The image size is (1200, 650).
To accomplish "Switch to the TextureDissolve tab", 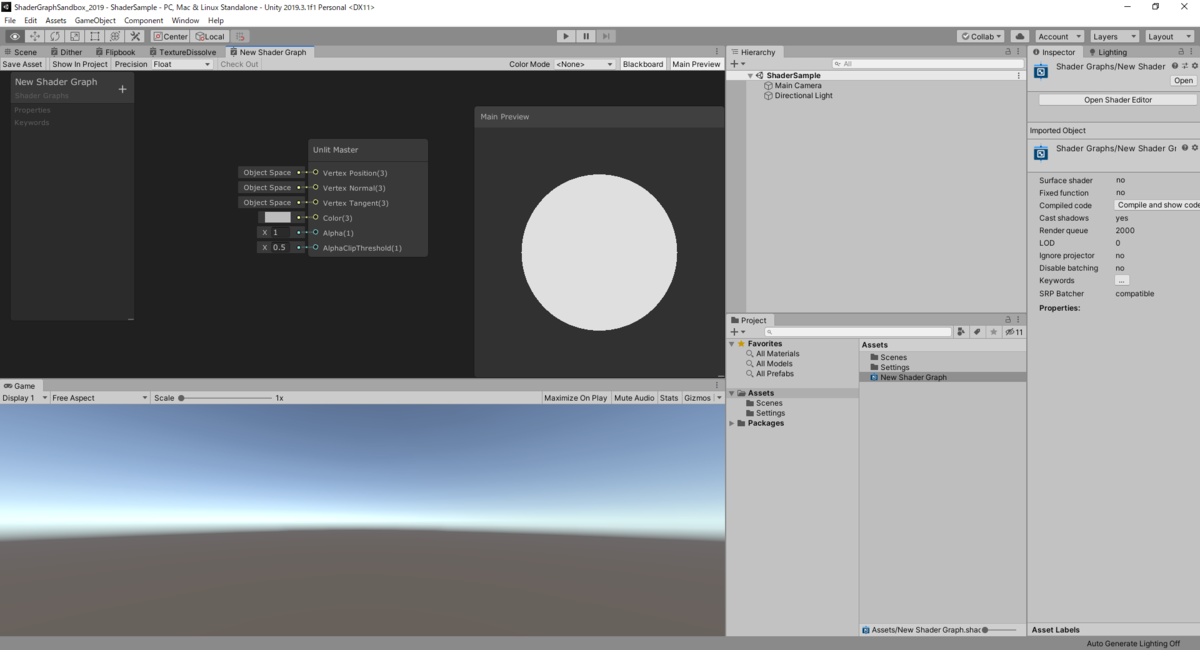I will coord(183,52).
